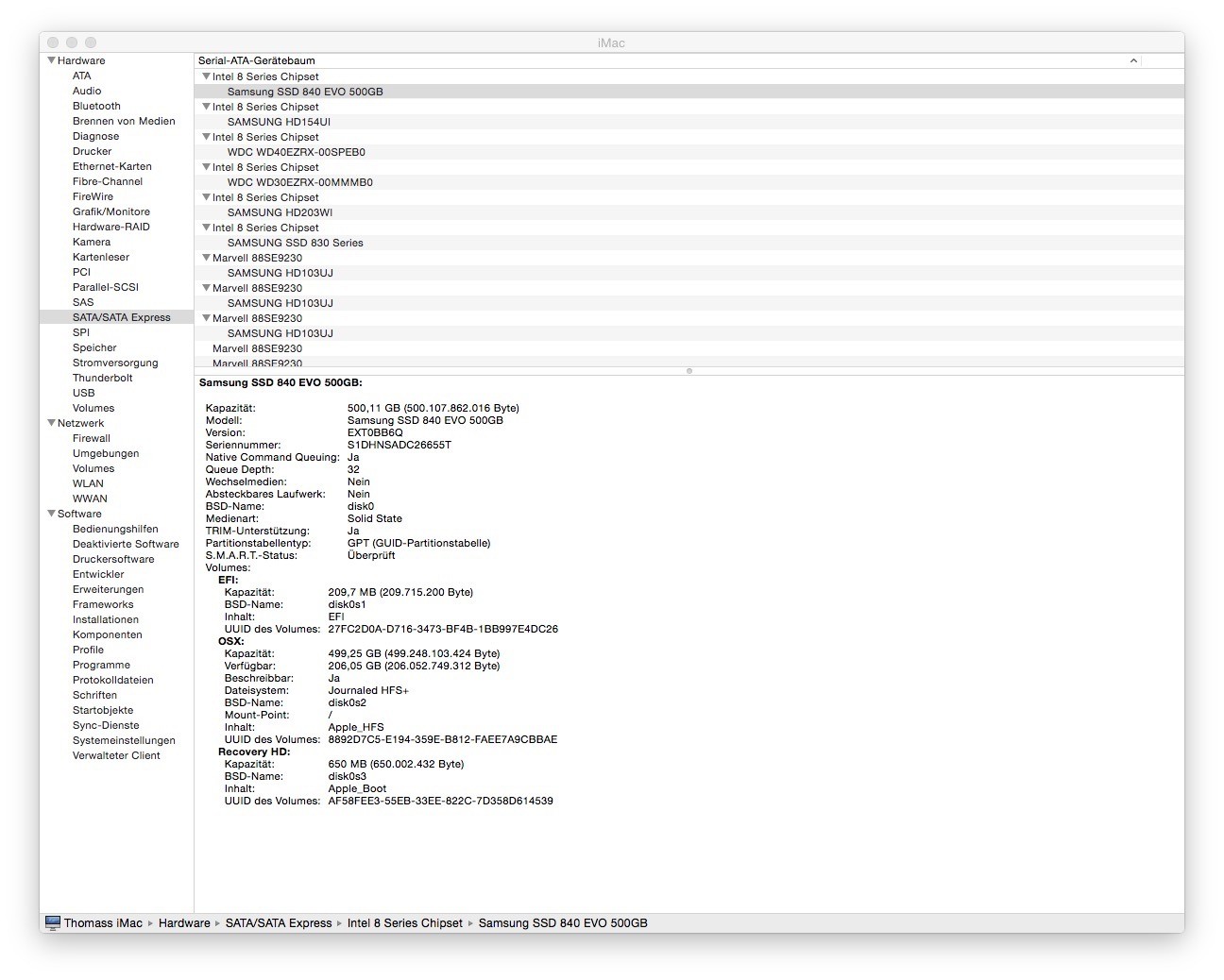Select ATA in the Hardware list
Viewport: 1224px width, 980px height.
coord(82,76)
